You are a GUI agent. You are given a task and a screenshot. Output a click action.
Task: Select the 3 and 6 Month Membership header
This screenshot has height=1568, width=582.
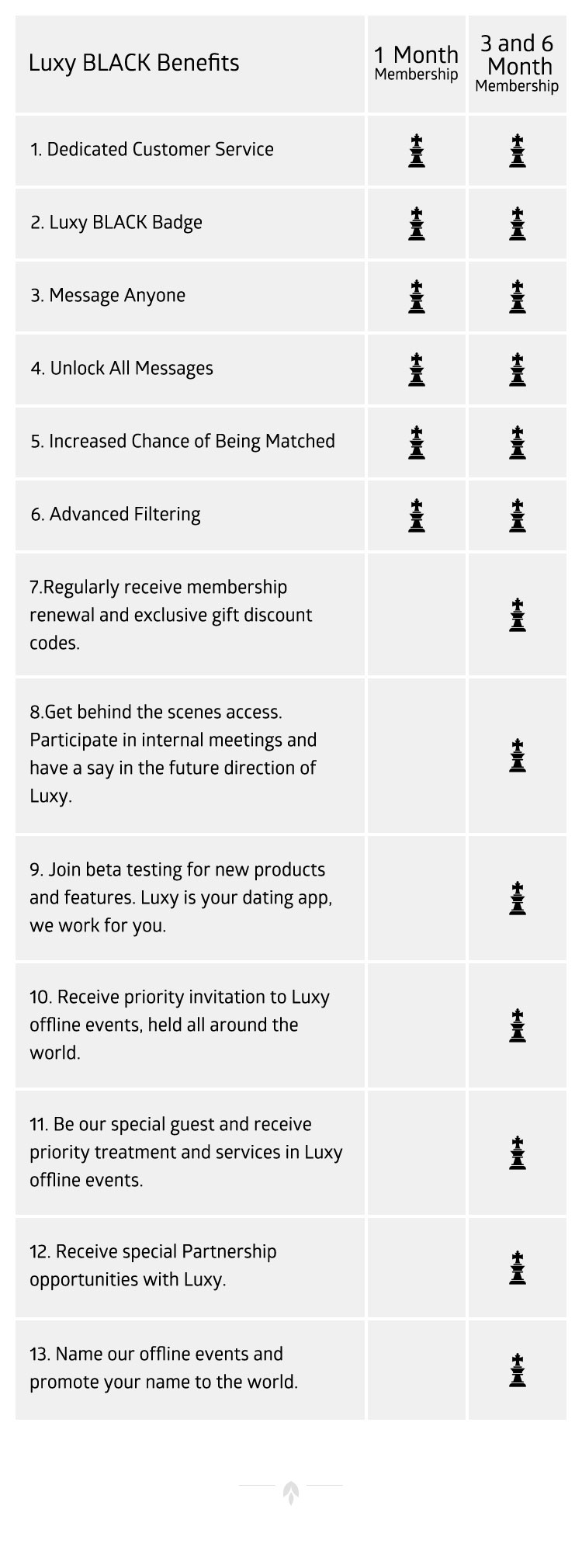point(518,64)
